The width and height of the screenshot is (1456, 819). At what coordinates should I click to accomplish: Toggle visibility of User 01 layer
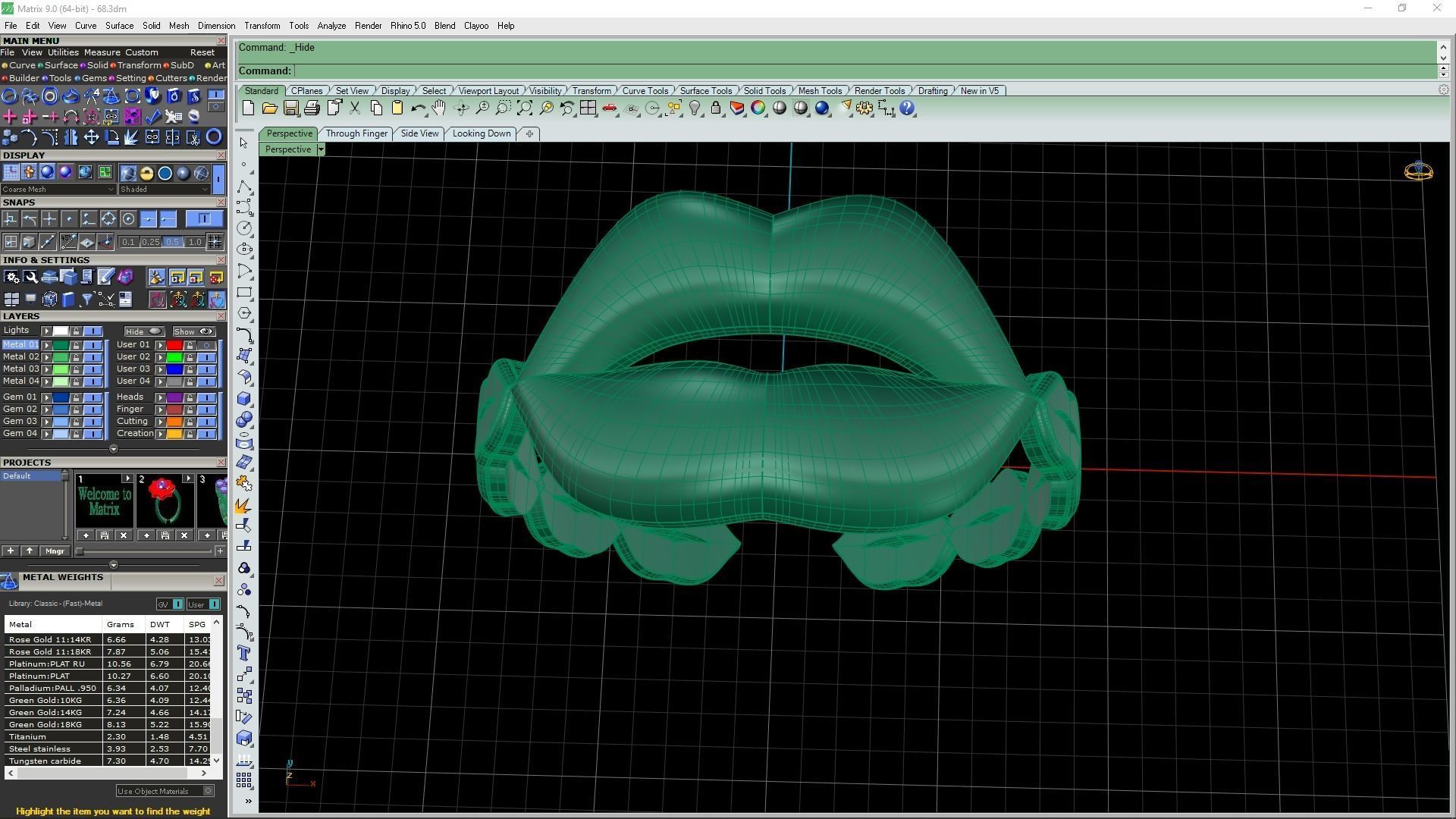point(206,345)
